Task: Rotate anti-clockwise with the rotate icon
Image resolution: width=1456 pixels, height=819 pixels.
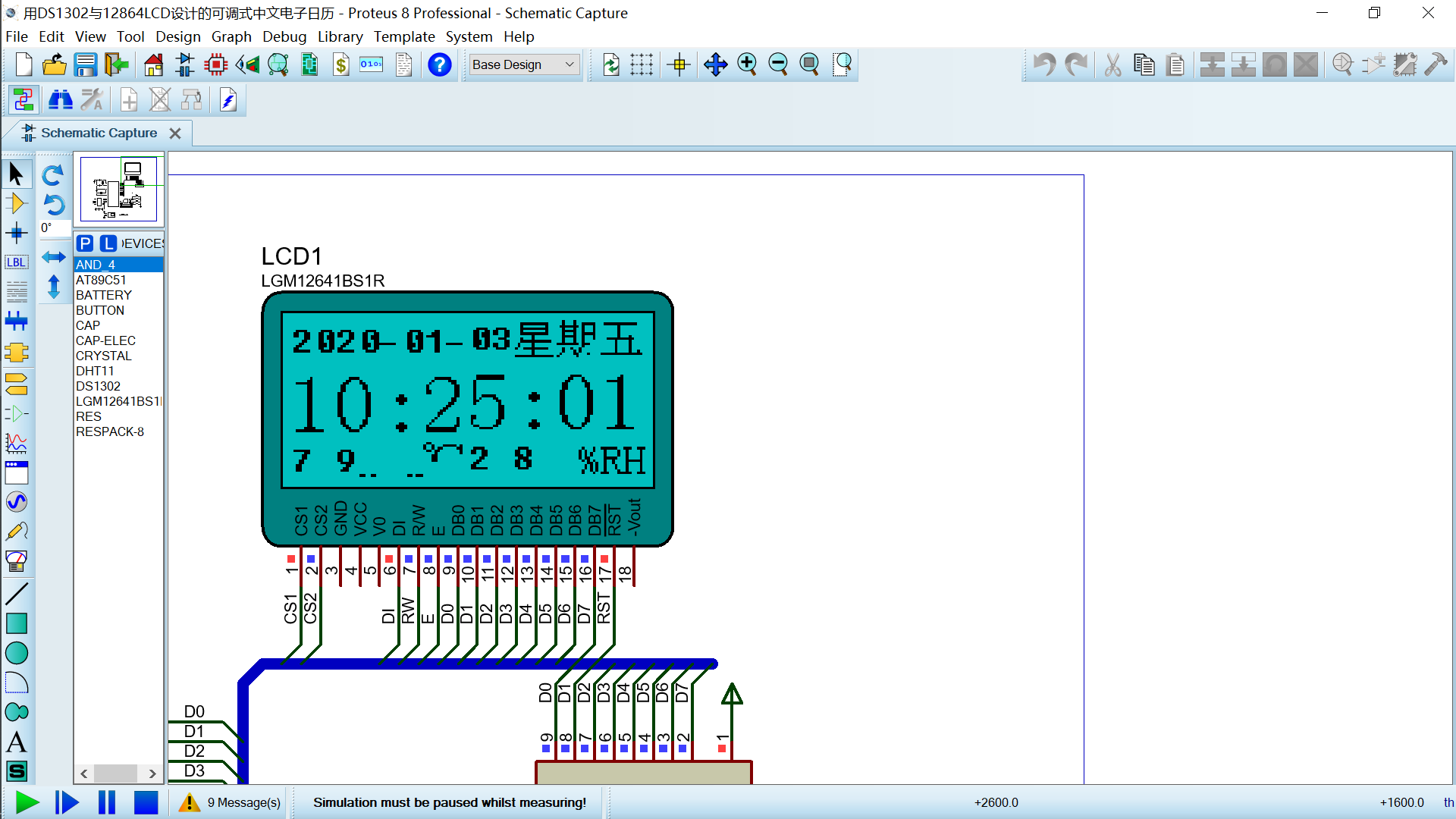Action: (x=53, y=204)
